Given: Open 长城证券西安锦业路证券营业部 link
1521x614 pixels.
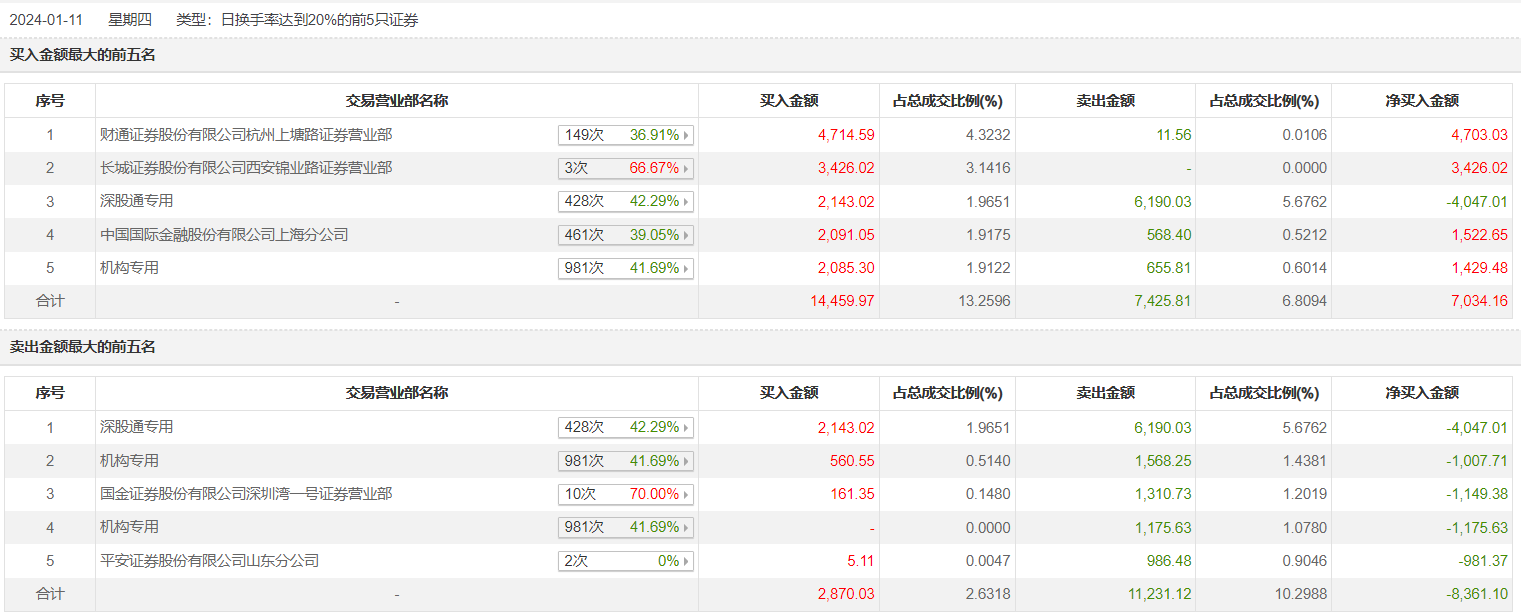Looking at the screenshot, I should pyautogui.click(x=246, y=168).
